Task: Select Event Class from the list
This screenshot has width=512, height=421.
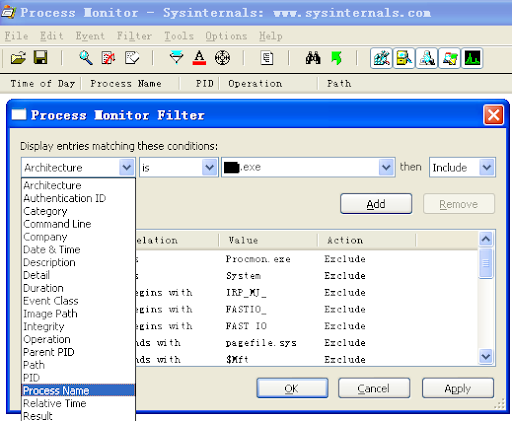Action: point(78,301)
